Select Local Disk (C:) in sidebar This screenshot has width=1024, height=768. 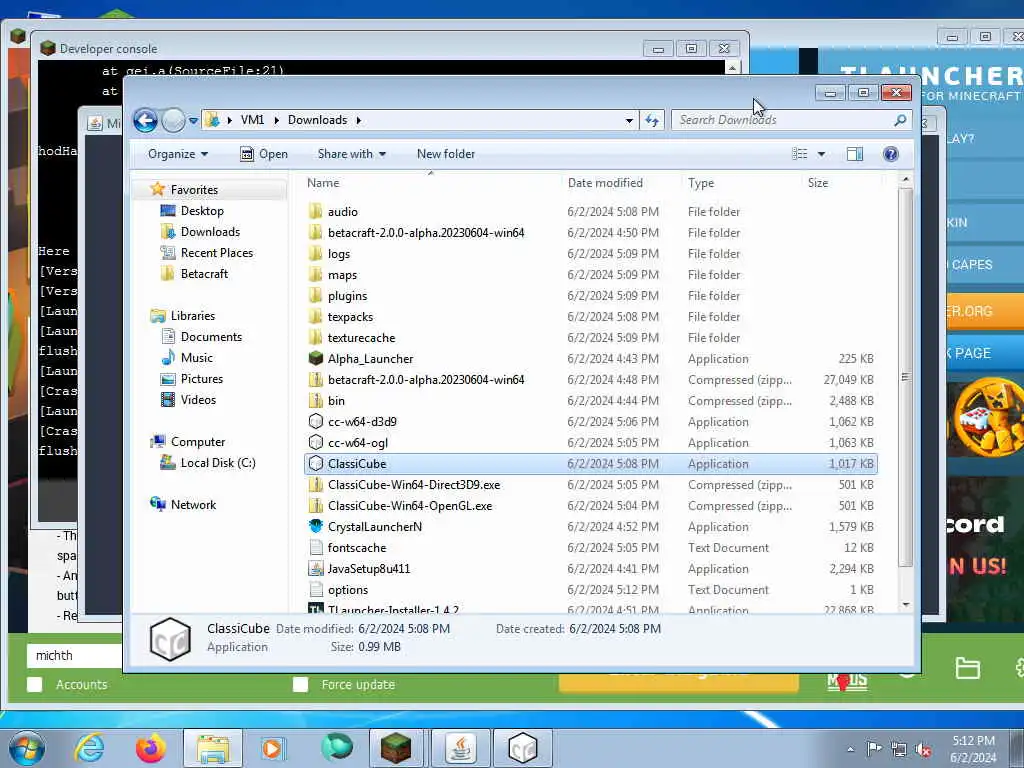(x=217, y=463)
